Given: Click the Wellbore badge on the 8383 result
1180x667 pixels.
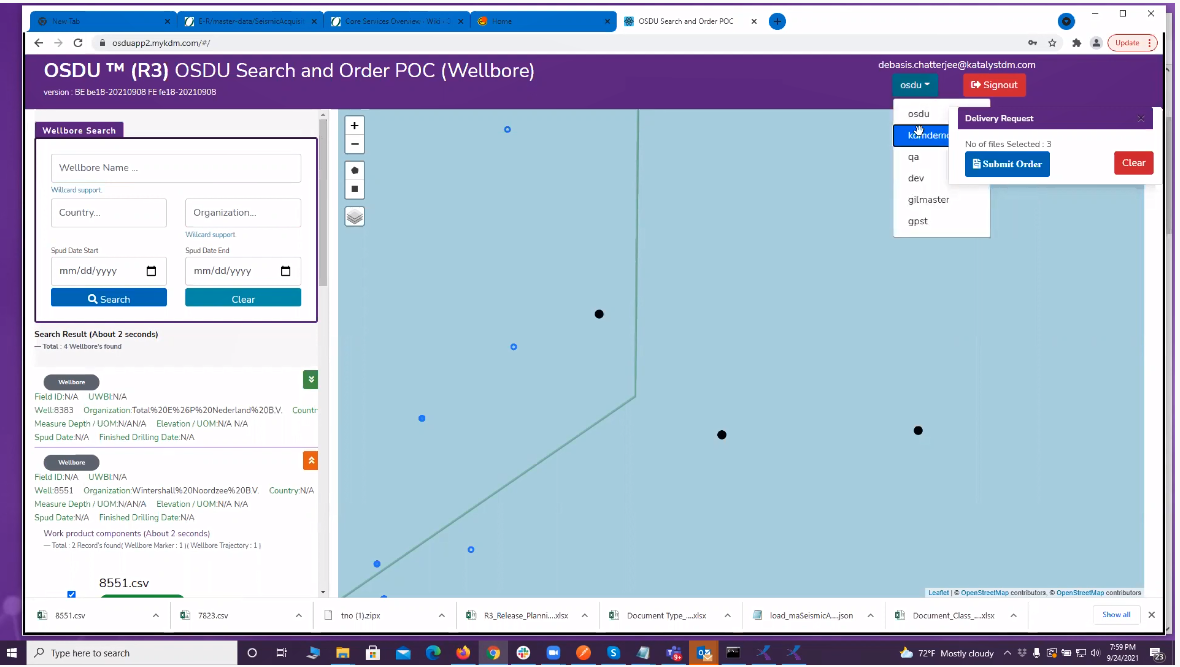Looking at the screenshot, I should click(71, 382).
